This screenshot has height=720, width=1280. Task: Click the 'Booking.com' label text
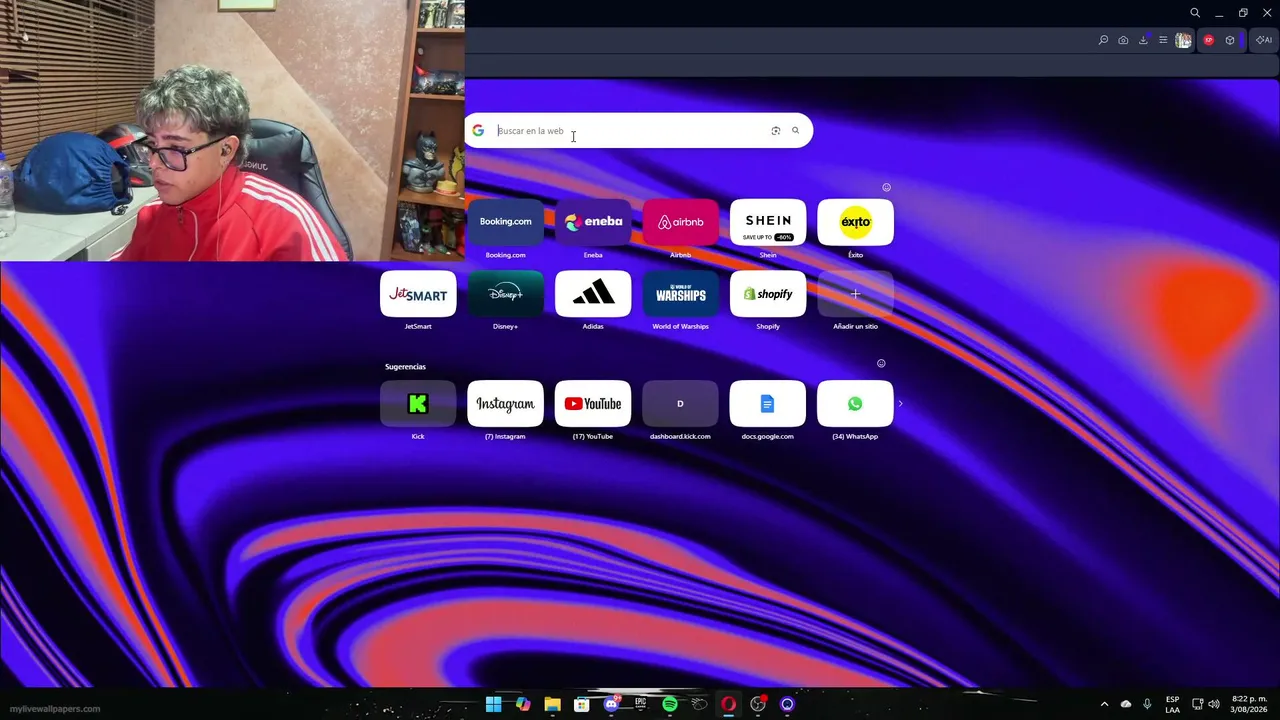(505, 255)
